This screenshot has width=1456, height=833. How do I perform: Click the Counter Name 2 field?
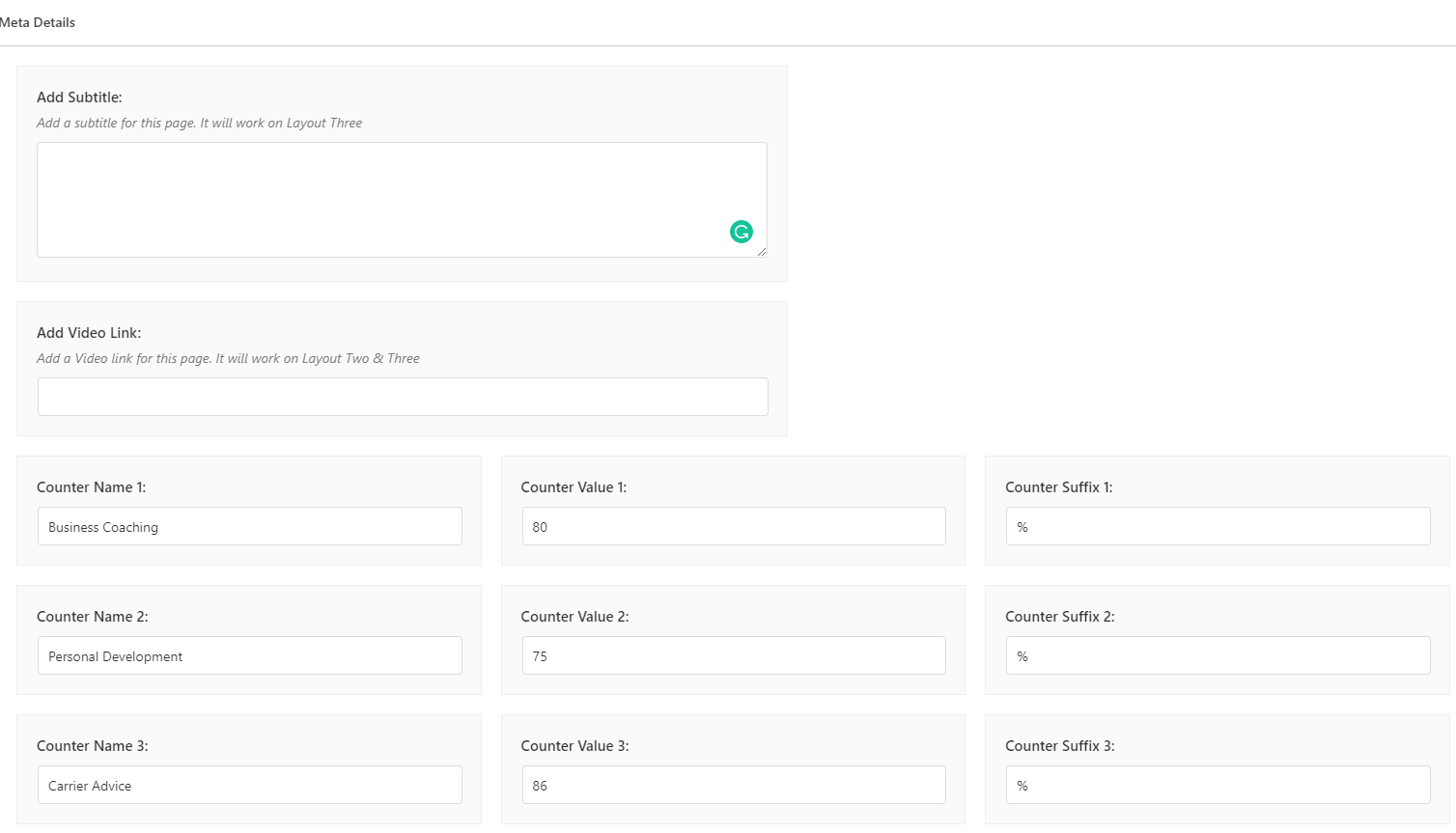(249, 655)
